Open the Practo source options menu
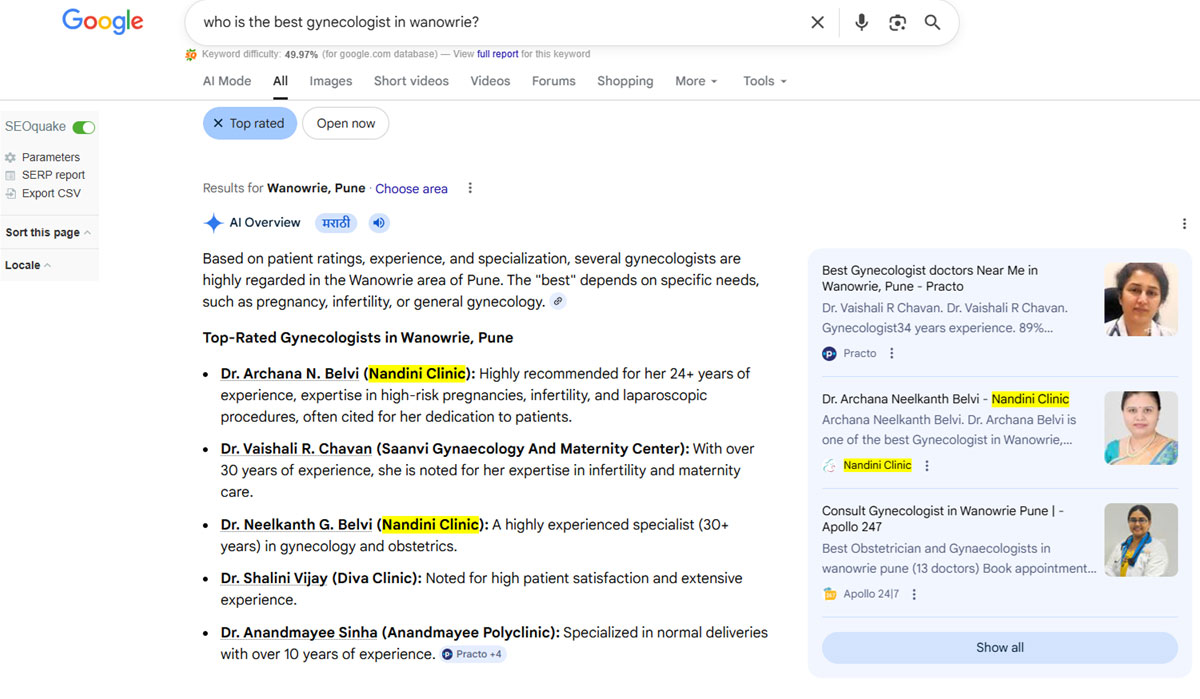The width and height of the screenshot is (1200, 699). tap(892, 353)
